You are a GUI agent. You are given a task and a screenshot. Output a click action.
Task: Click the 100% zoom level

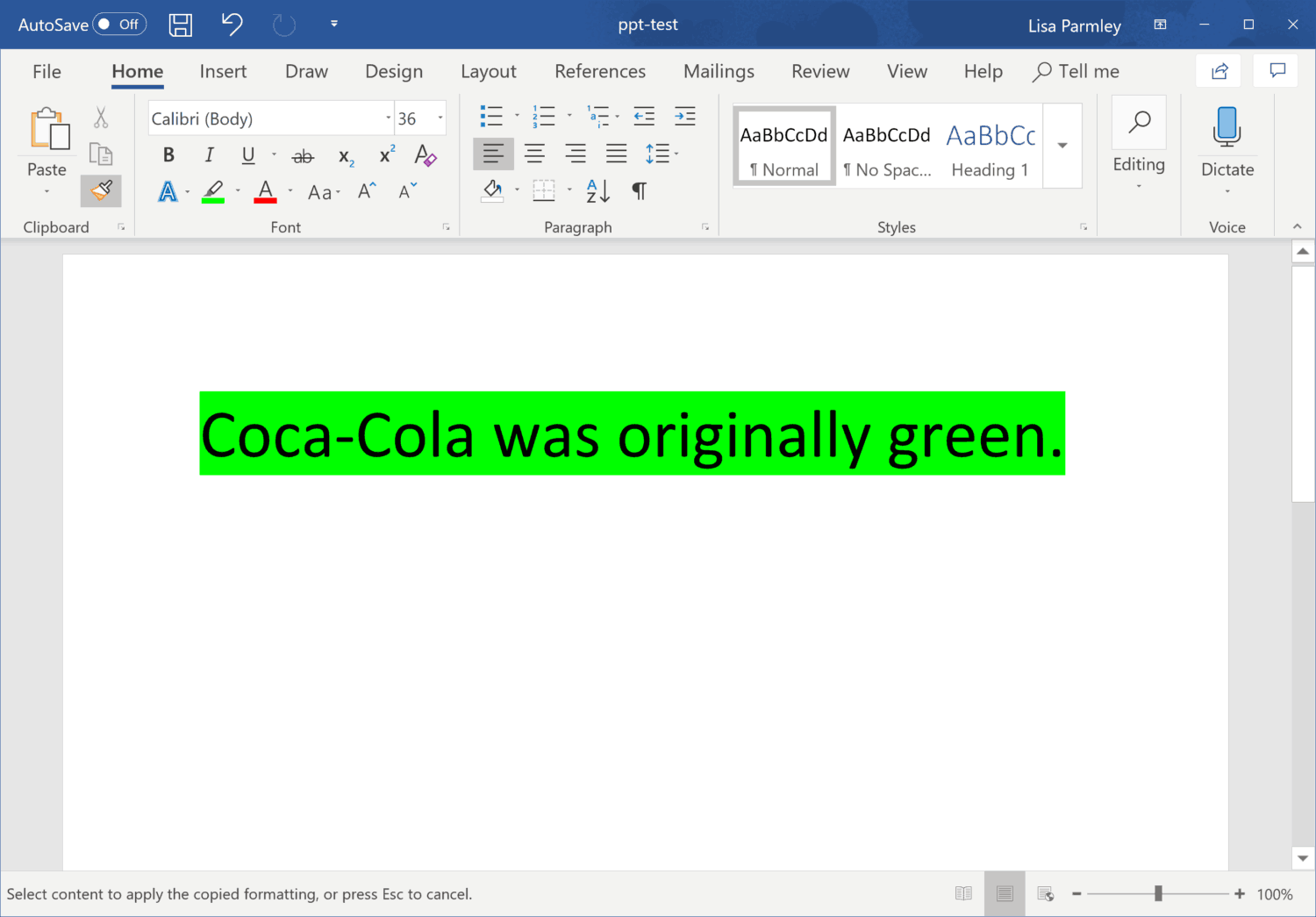(x=1274, y=894)
